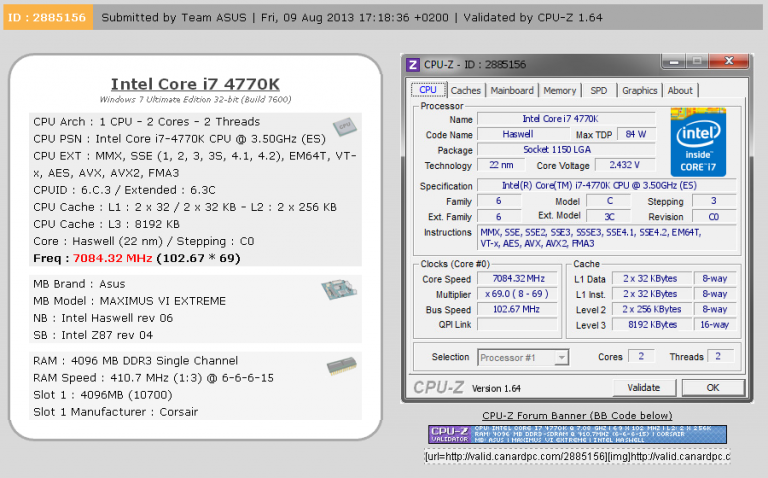
Task: Switch to the Caches tab
Action: (x=465, y=91)
